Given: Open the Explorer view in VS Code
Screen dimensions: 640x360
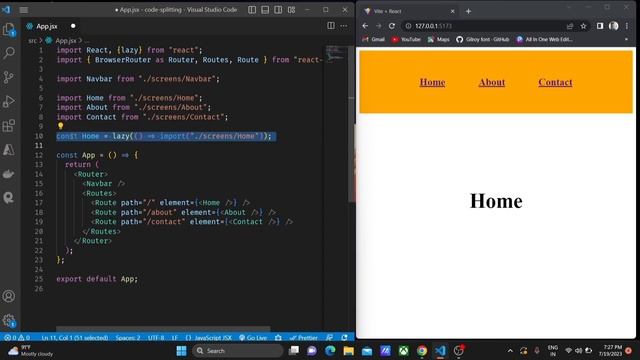Looking at the screenshot, I should pyautogui.click(x=9, y=29).
